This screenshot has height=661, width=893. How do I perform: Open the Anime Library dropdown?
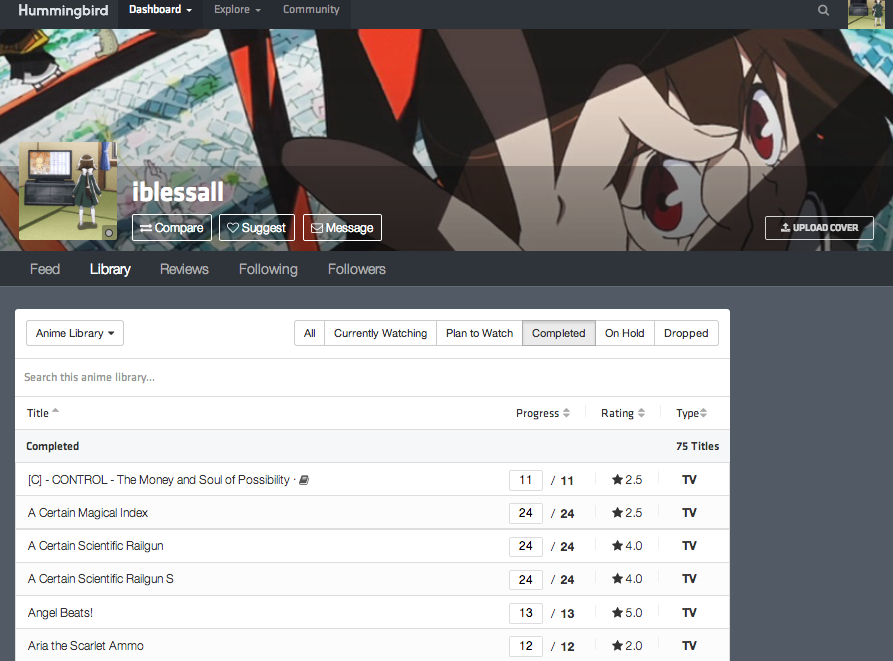[x=75, y=333]
